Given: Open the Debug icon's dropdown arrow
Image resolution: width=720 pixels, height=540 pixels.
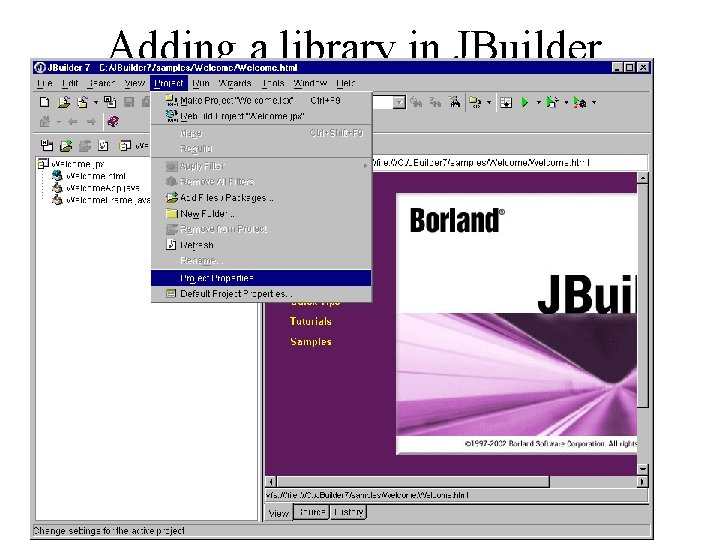Looking at the screenshot, I should [566, 102].
